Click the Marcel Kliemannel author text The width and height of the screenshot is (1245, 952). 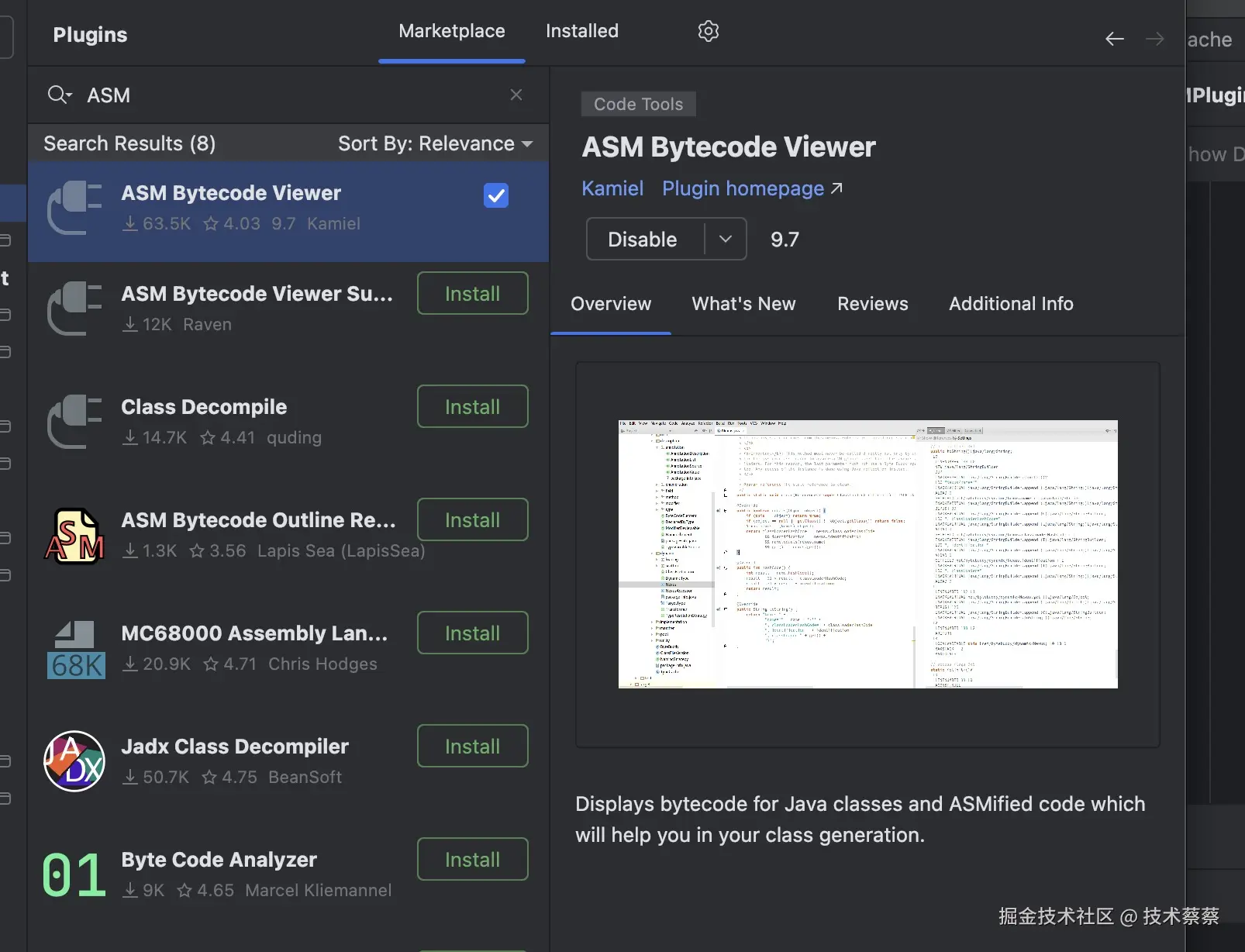point(318,890)
